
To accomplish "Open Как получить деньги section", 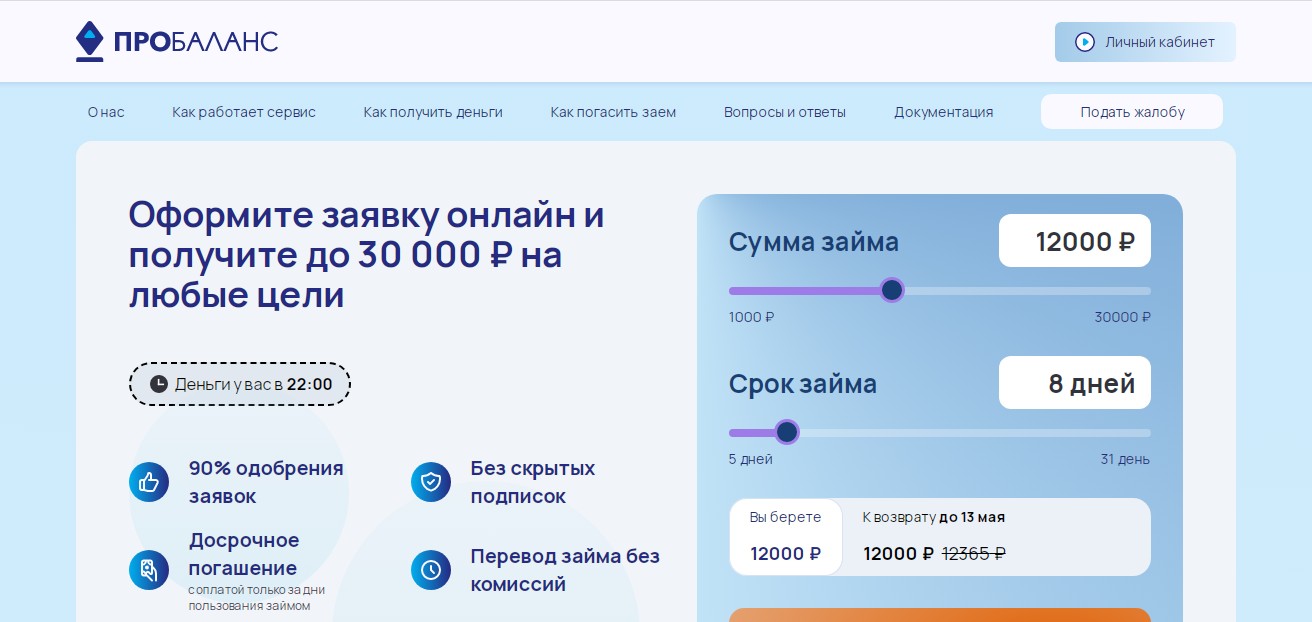I will (433, 112).
